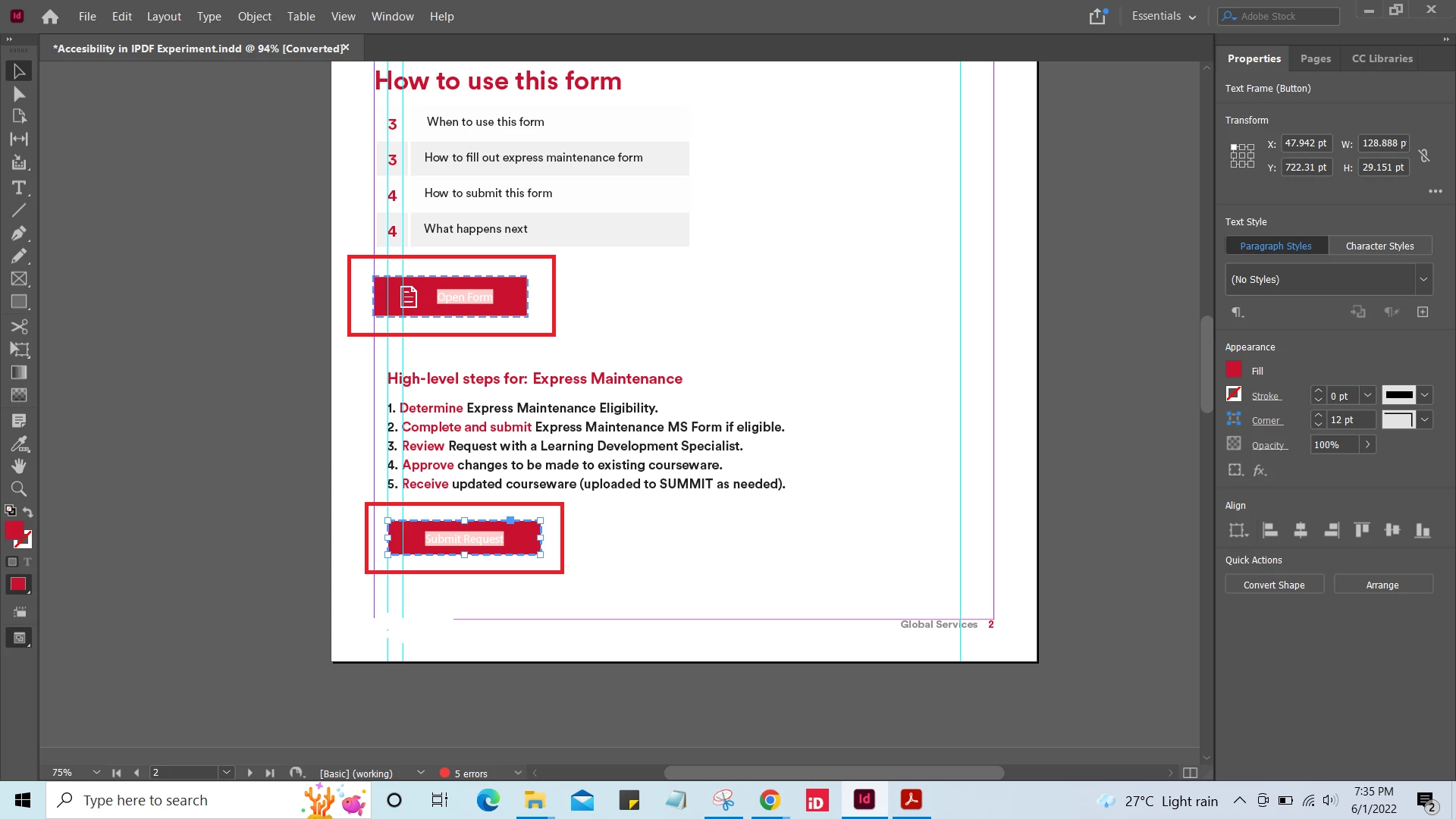Image resolution: width=1456 pixels, height=819 pixels.
Task: Click the Convert Shape button
Action: pos(1274,585)
